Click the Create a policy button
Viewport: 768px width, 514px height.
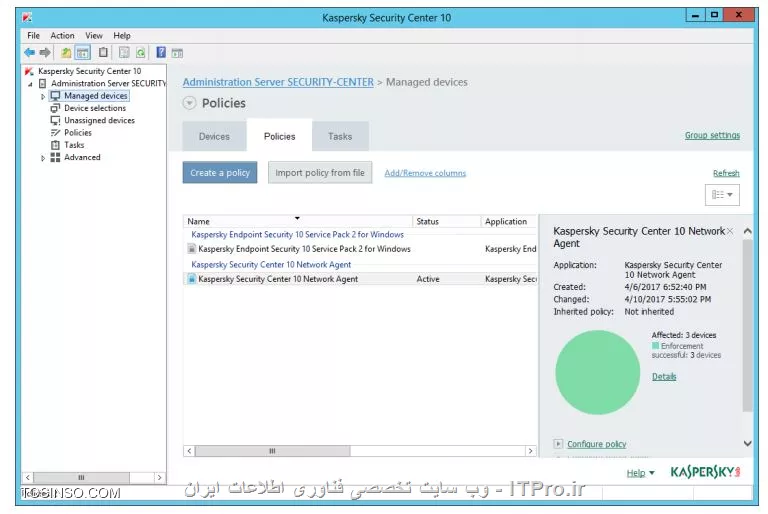220,172
